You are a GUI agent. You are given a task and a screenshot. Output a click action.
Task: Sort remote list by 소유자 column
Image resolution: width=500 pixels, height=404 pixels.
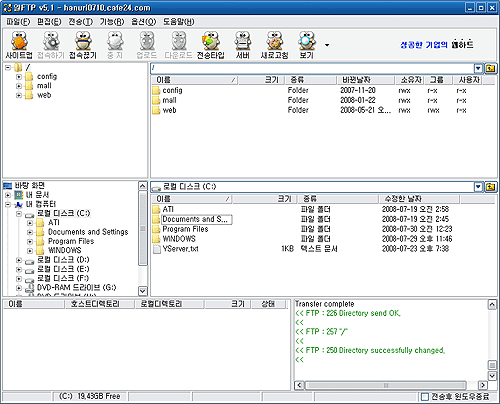410,80
